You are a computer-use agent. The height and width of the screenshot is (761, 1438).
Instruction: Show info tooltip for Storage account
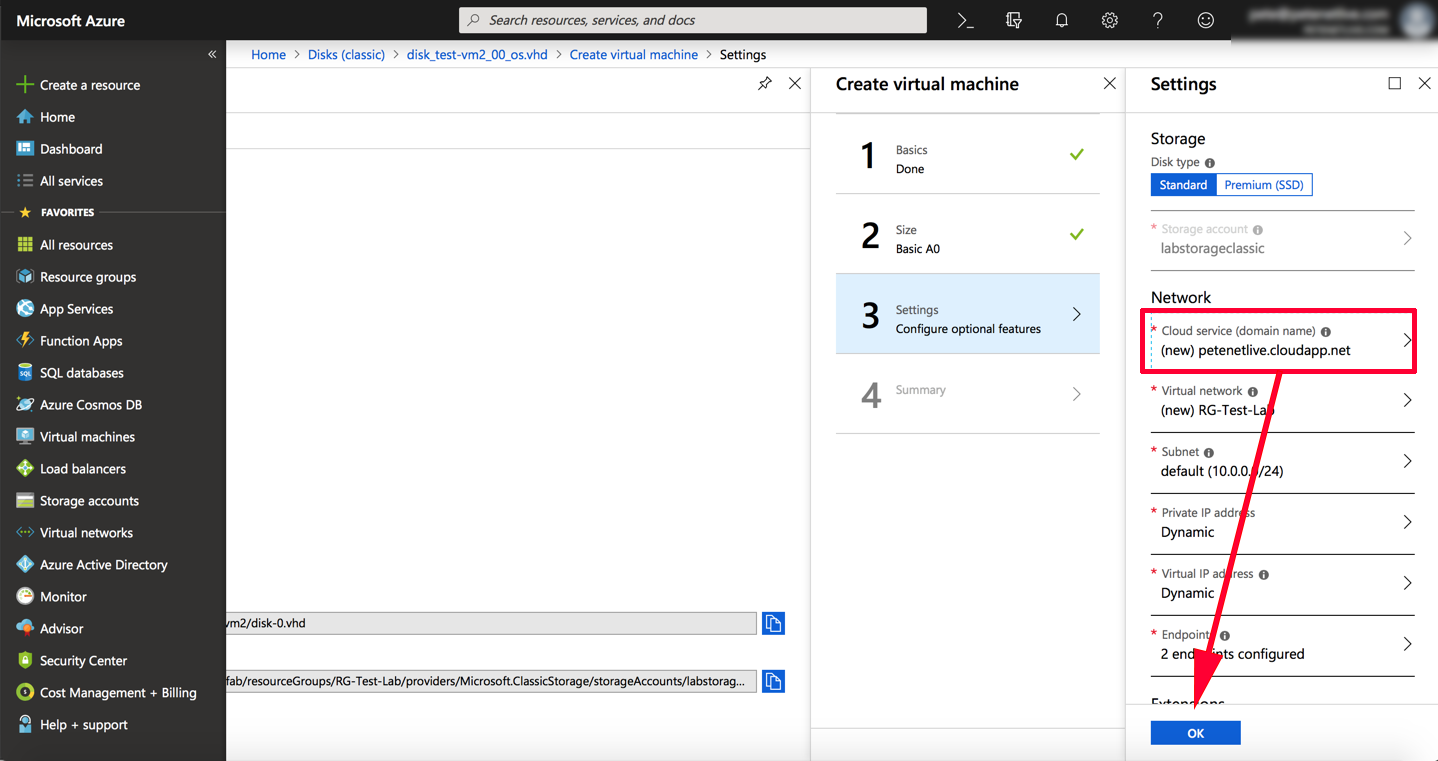click(1258, 230)
